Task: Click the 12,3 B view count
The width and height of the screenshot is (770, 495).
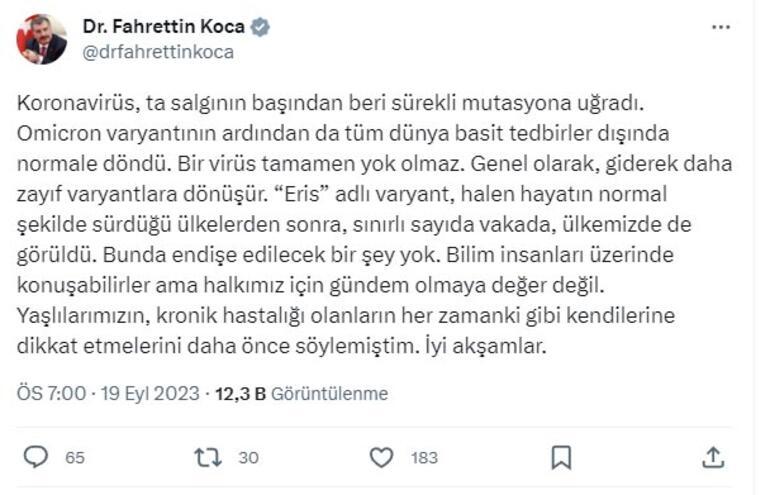Action: [x=241, y=394]
